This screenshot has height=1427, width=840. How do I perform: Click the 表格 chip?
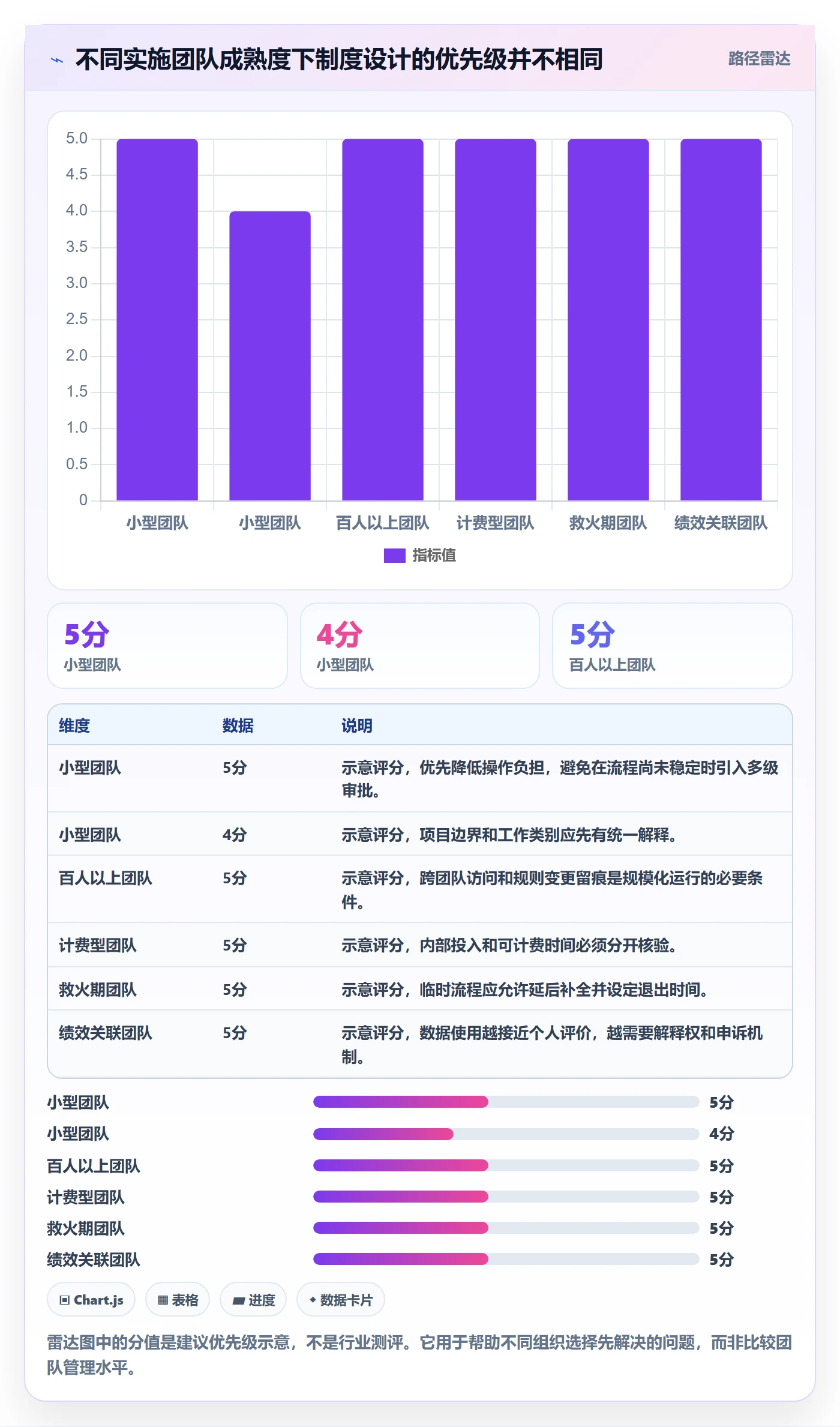[x=178, y=1300]
